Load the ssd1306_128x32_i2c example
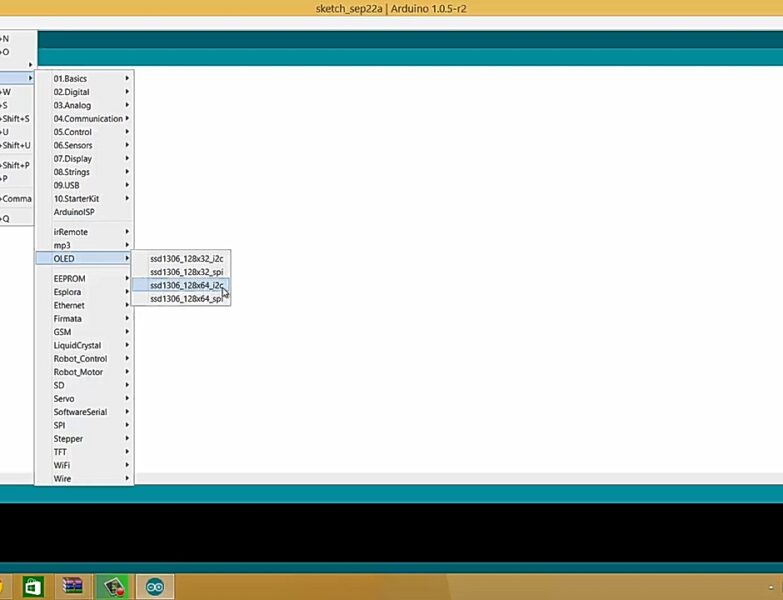 click(x=181, y=259)
